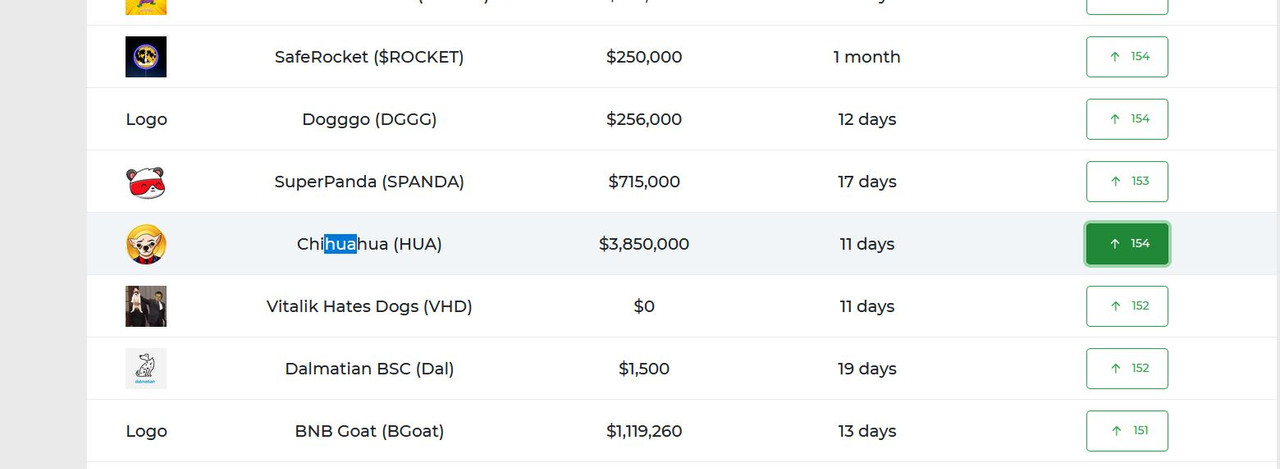This screenshot has width=1280, height=469.
Task: Click the green Chihuahua vote button
Action: (1127, 244)
